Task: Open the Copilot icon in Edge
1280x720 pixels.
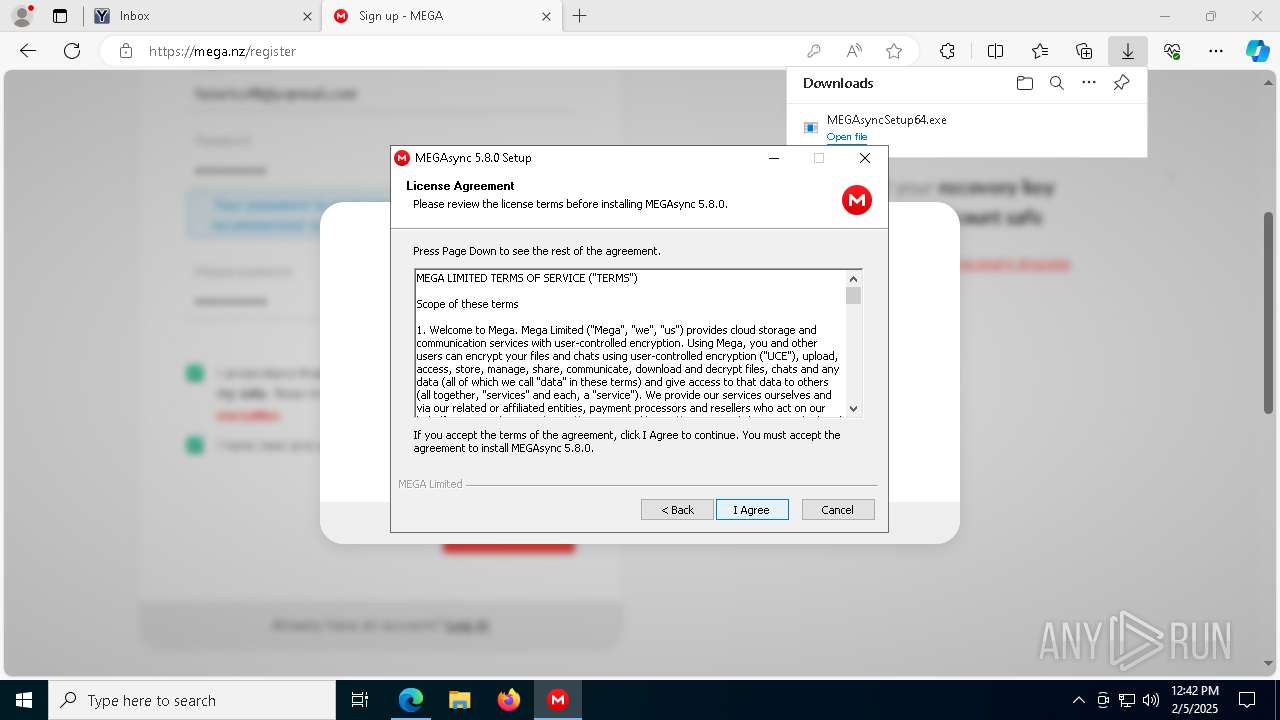Action: pos(1257,51)
